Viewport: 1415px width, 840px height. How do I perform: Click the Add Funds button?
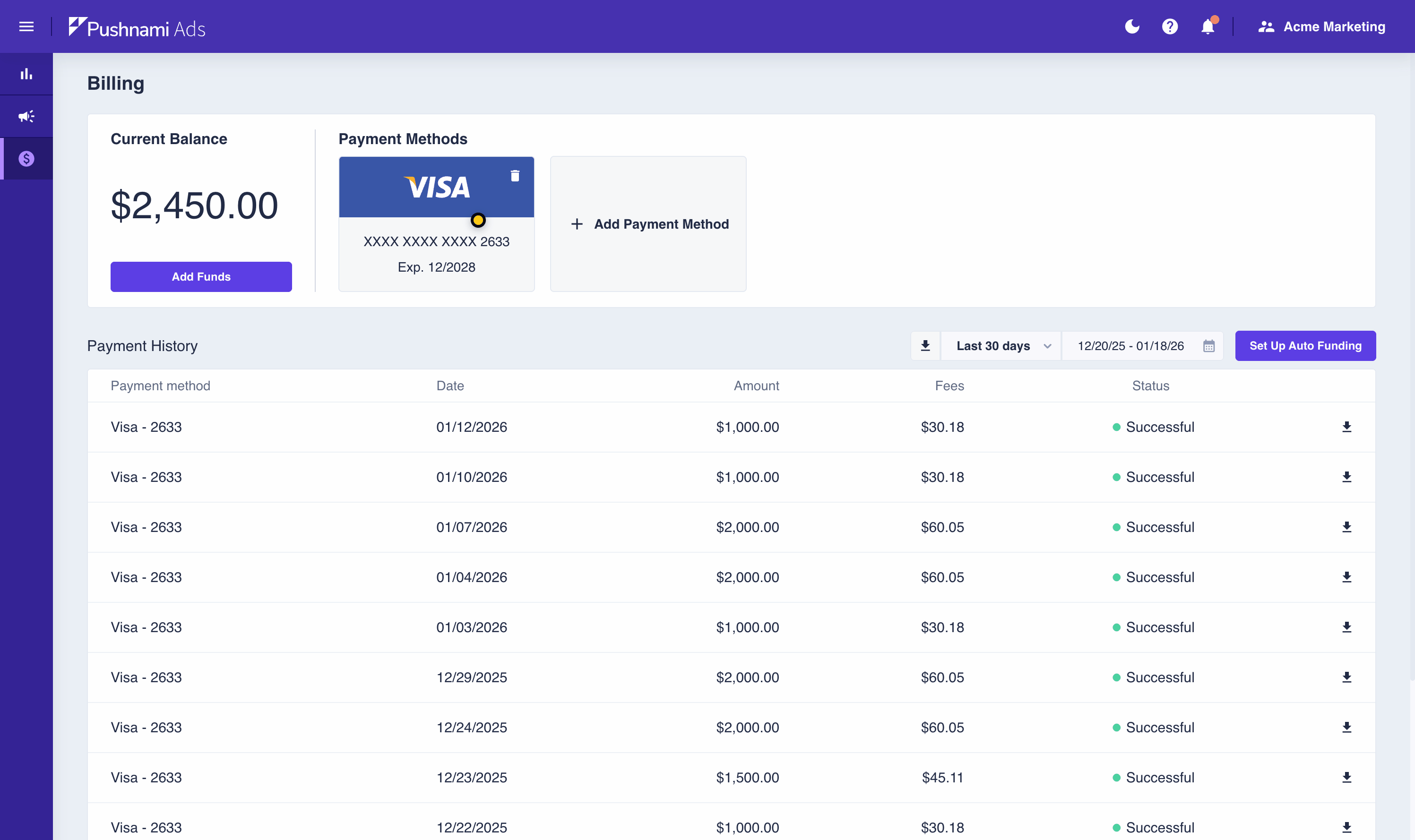click(x=201, y=277)
